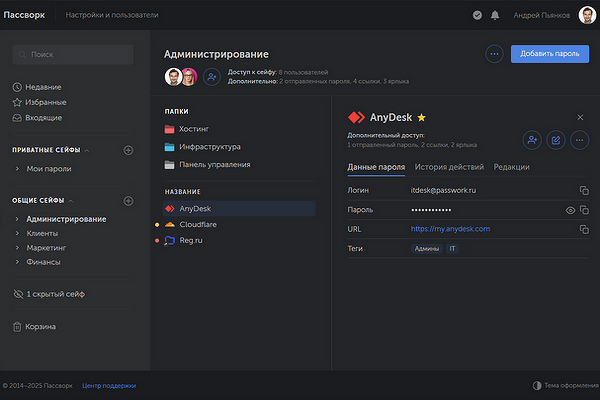The height and width of the screenshot is (400, 600).
Task: Switch to Данные пароля tab
Action: (376, 167)
